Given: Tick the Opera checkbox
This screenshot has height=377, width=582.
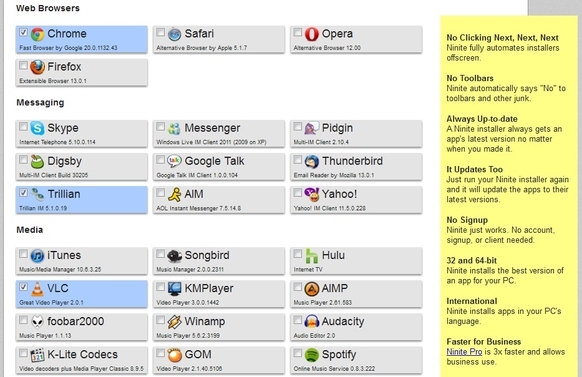Looking at the screenshot, I should [x=298, y=32].
